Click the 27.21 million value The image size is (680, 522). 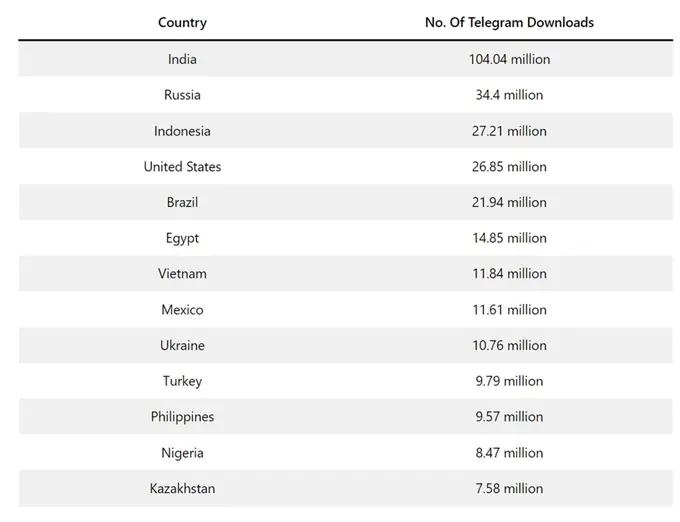click(x=509, y=131)
